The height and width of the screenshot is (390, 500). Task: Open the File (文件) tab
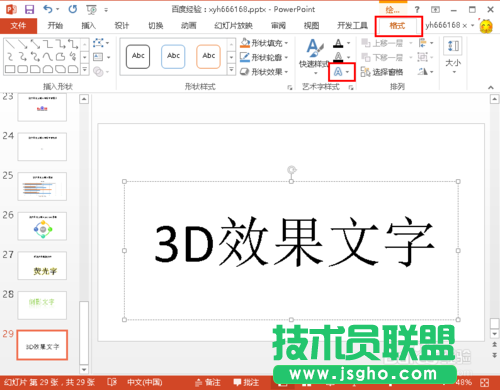point(18,26)
